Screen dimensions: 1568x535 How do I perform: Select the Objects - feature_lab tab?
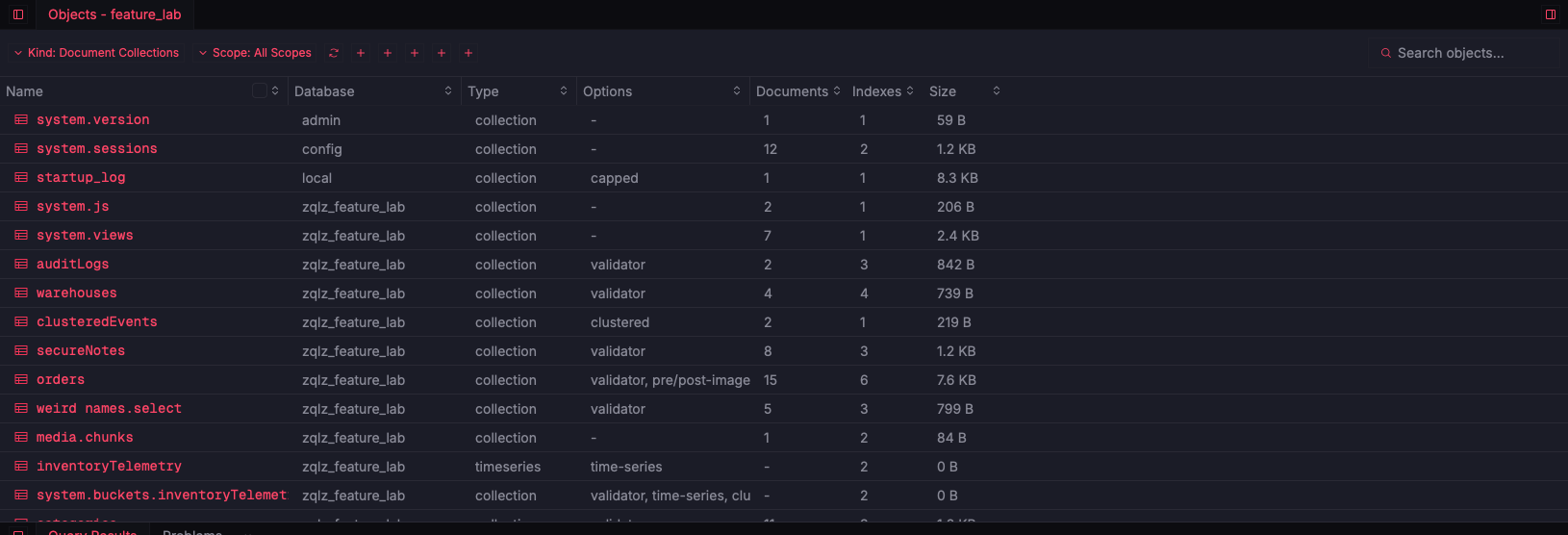[114, 14]
